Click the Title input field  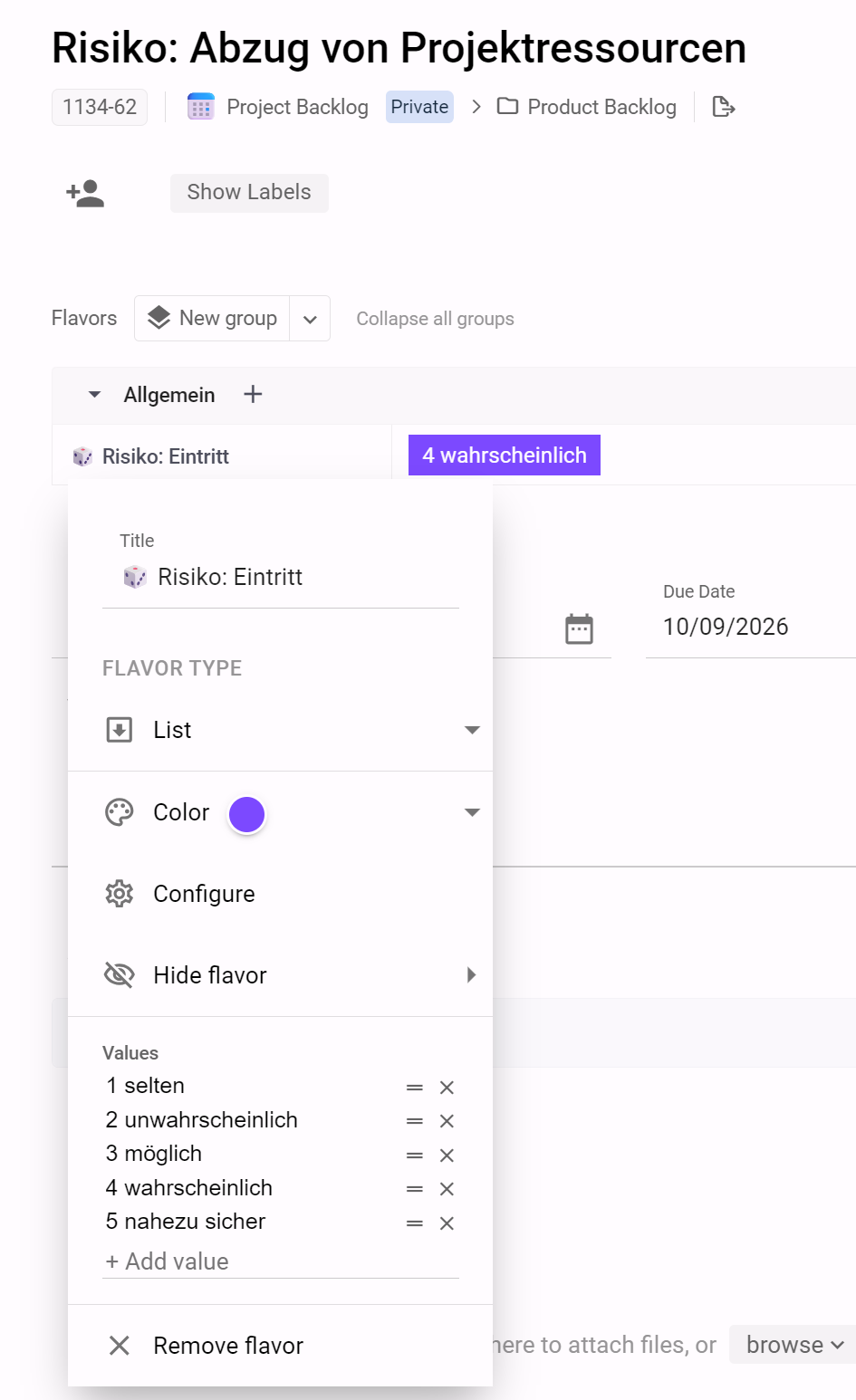281,577
